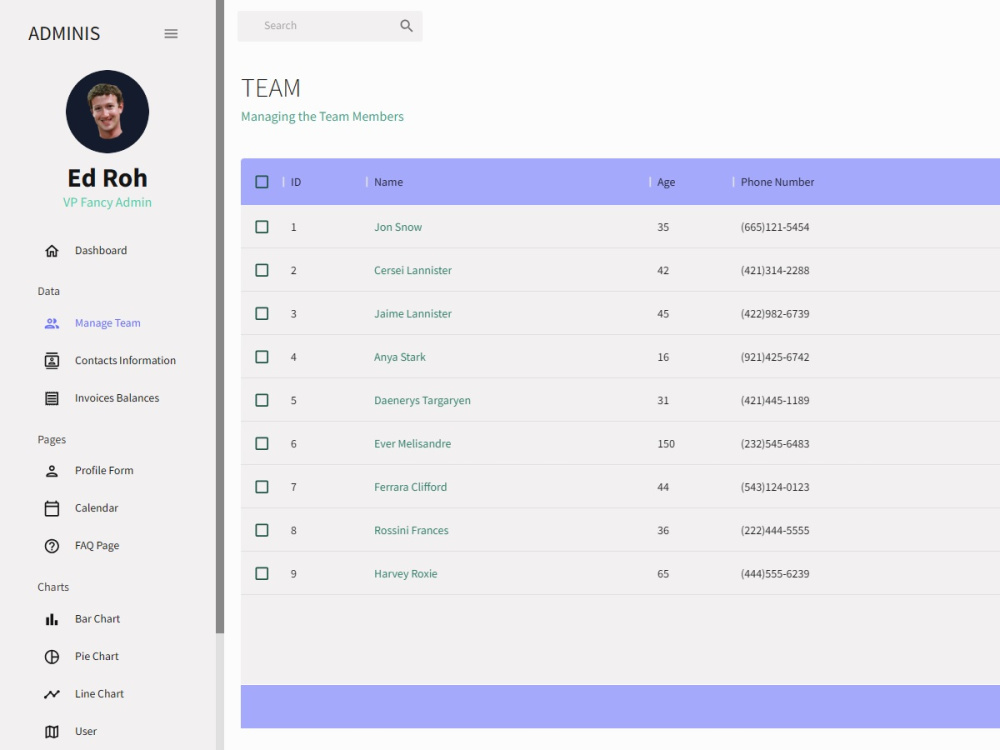Check the checkbox for Jon Snow's row
This screenshot has height=750, width=1000.
click(262, 226)
